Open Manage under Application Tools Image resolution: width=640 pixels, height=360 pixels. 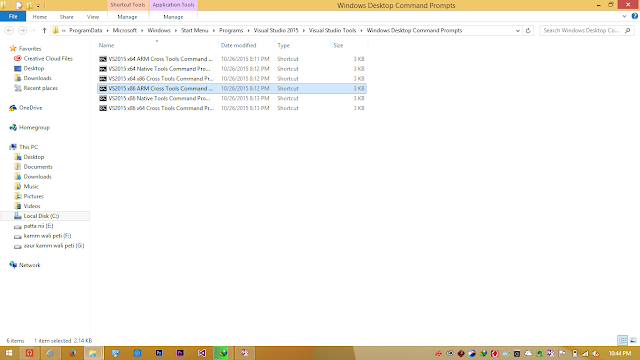[173, 17]
